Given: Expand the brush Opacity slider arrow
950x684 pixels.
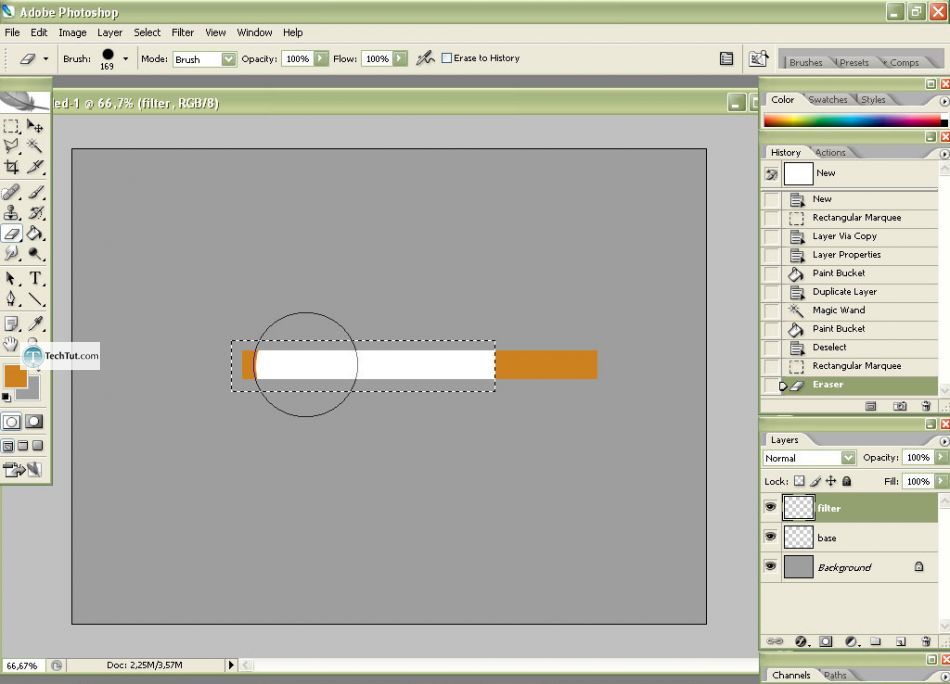Looking at the screenshot, I should pos(321,59).
